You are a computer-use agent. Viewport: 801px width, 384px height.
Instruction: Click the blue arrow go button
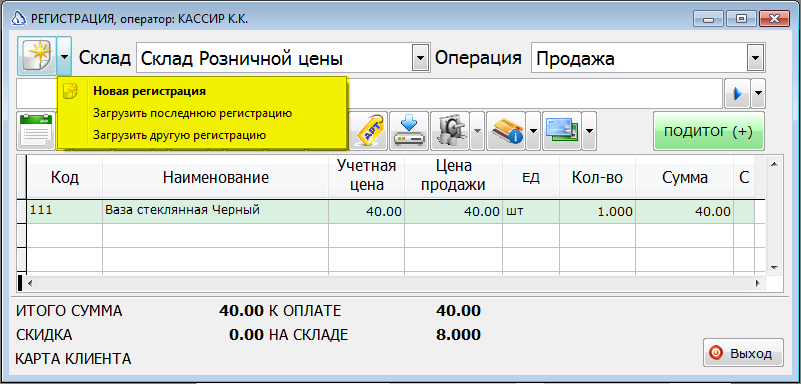tap(737, 94)
